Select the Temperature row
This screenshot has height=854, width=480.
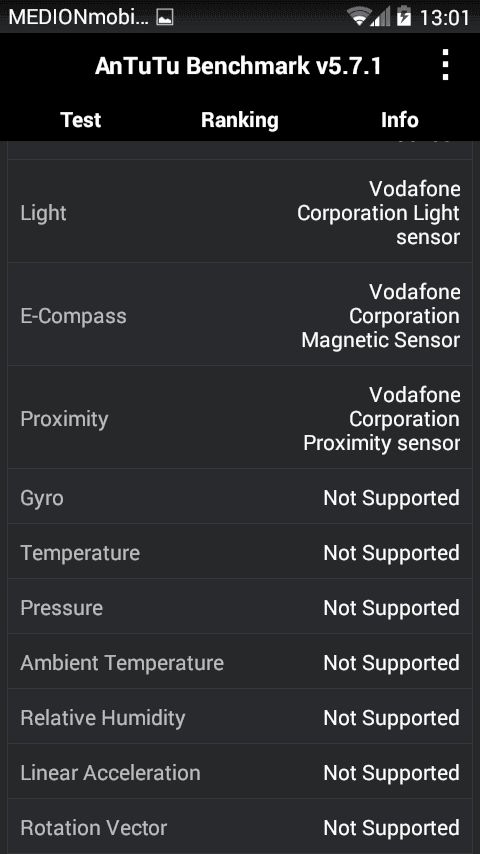(240, 552)
